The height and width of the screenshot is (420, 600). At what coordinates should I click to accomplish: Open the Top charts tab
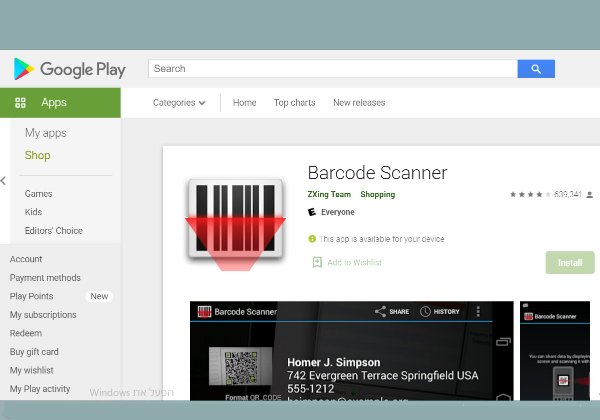tap(294, 103)
